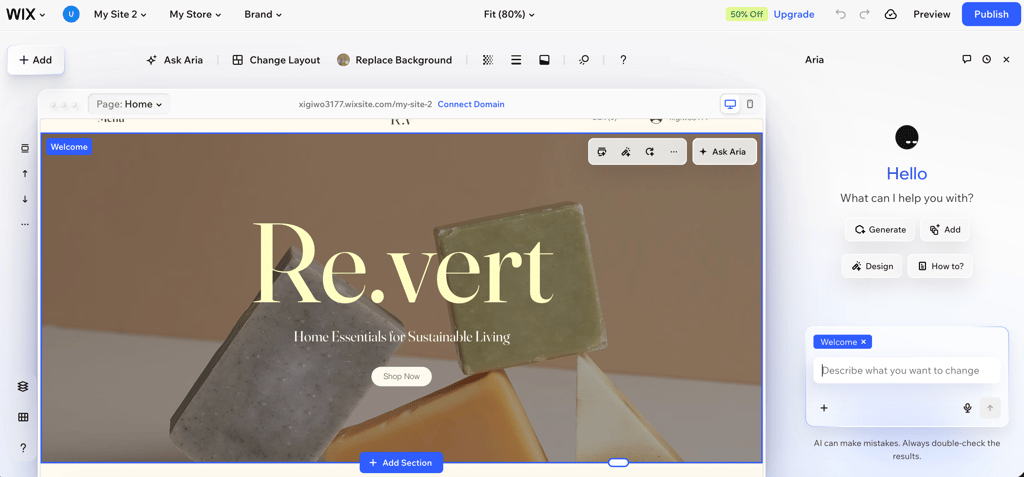The image size is (1024, 477).
Task: Click the plus attachment icon in chat
Action: pyautogui.click(x=824, y=408)
